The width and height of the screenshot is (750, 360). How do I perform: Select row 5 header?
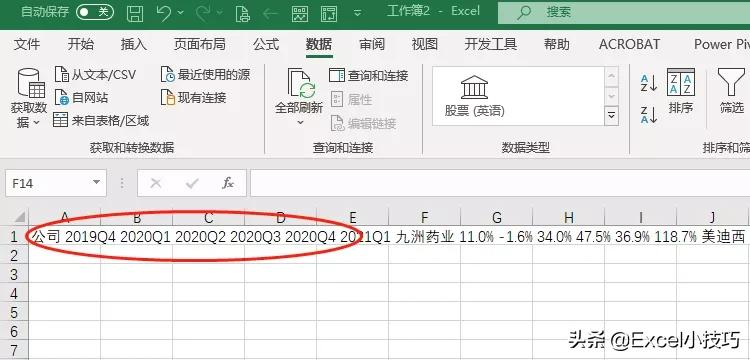coord(14,312)
